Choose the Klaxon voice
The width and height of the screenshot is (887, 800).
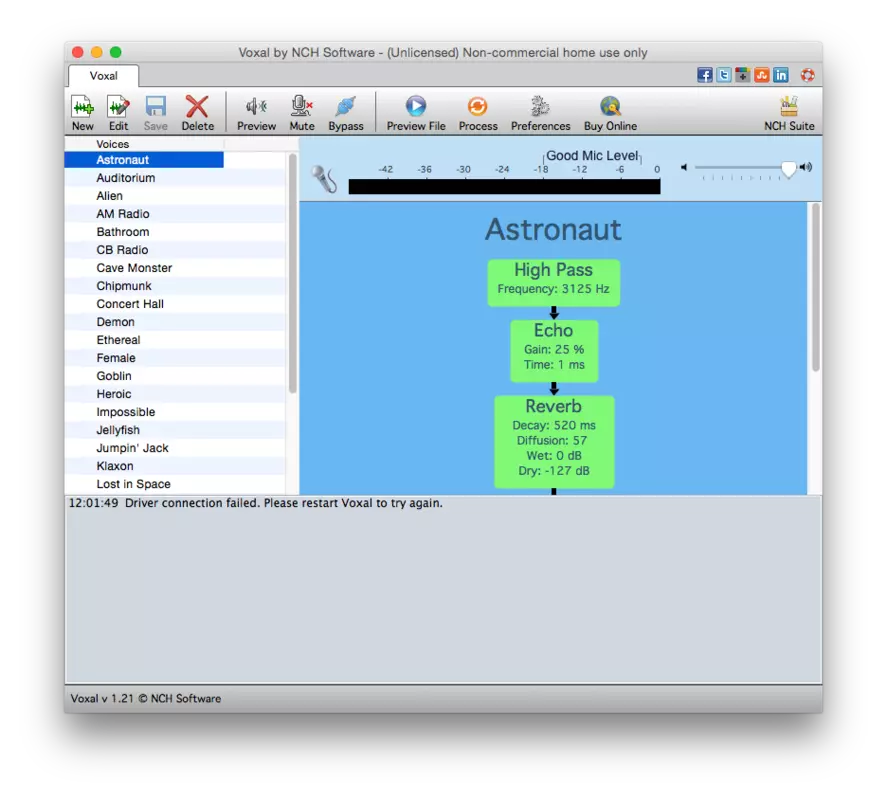pyautogui.click(x=175, y=467)
